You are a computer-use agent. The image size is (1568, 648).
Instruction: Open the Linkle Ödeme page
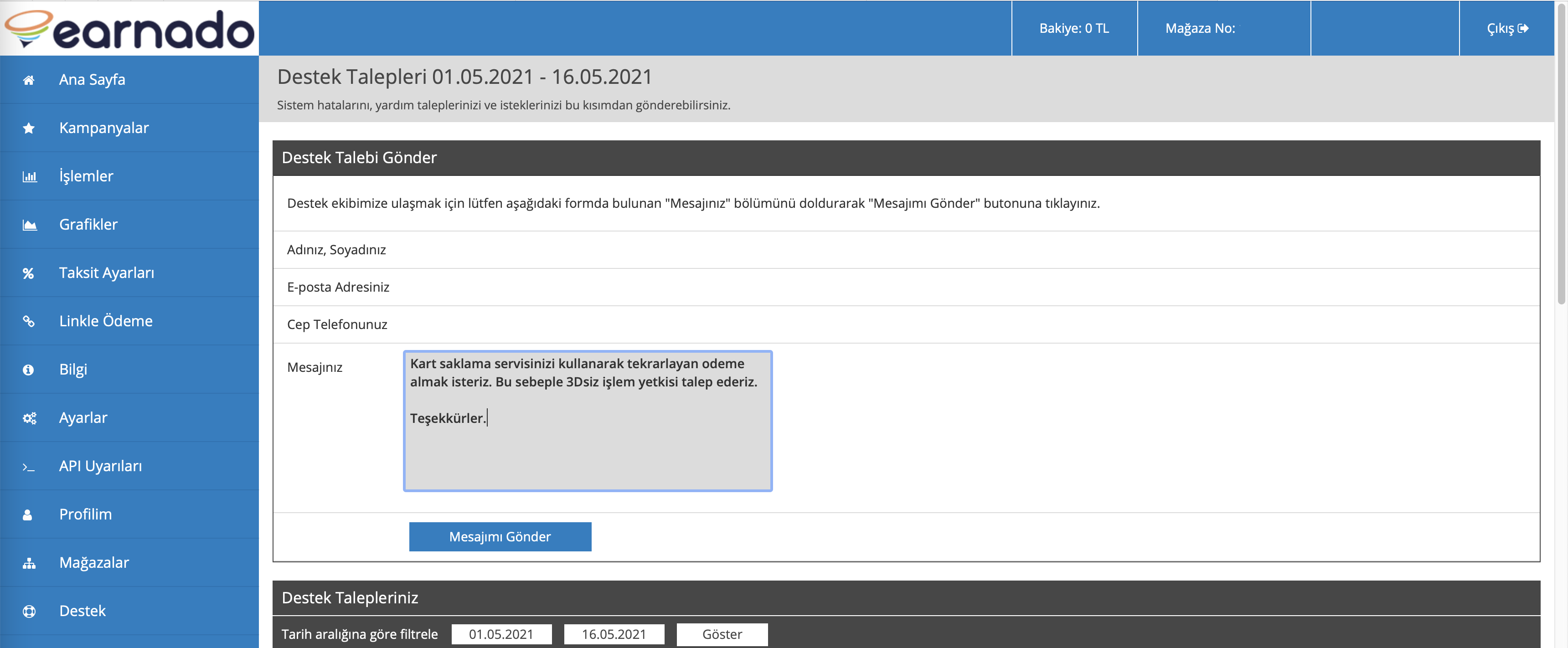click(x=129, y=321)
